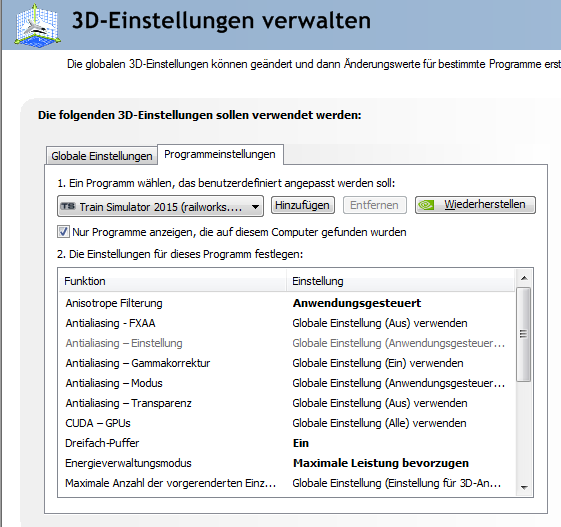Click the 3D settings cube header icon
The image size is (561, 527).
click(x=37, y=25)
